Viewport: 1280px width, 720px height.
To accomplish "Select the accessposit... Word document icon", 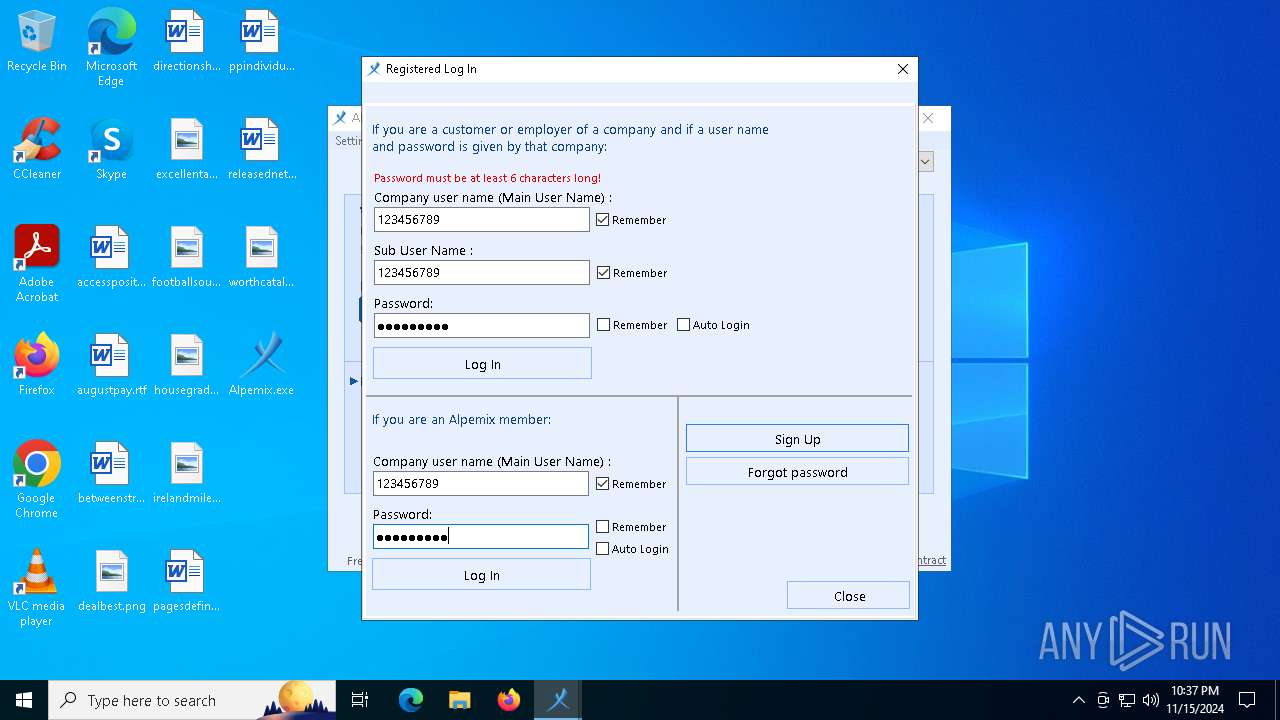I will coord(111,258).
